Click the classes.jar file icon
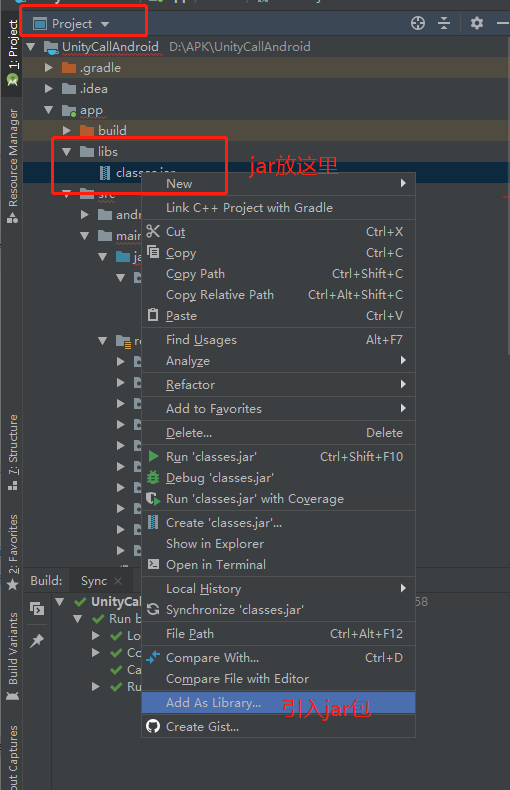The height and width of the screenshot is (790, 510). tap(105, 173)
